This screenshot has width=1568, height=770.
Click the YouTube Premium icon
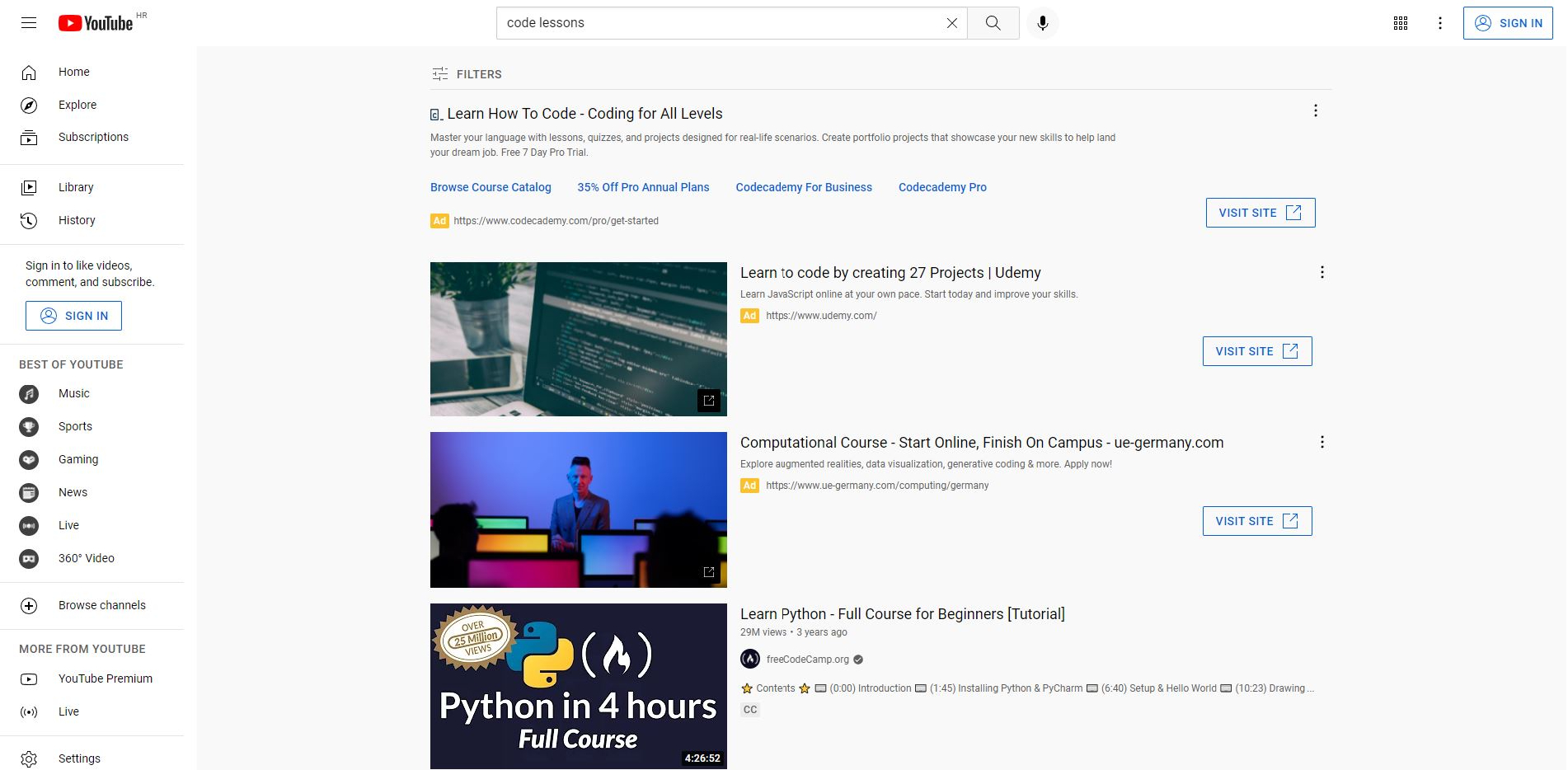point(29,679)
